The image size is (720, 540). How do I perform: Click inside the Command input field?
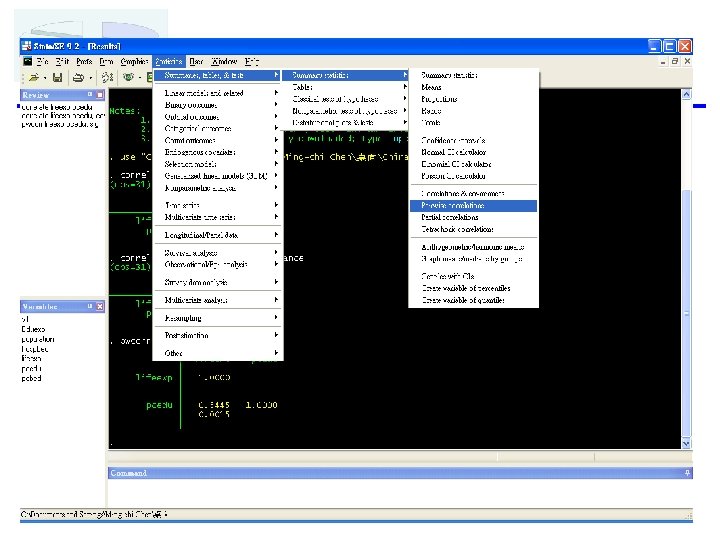(399, 492)
